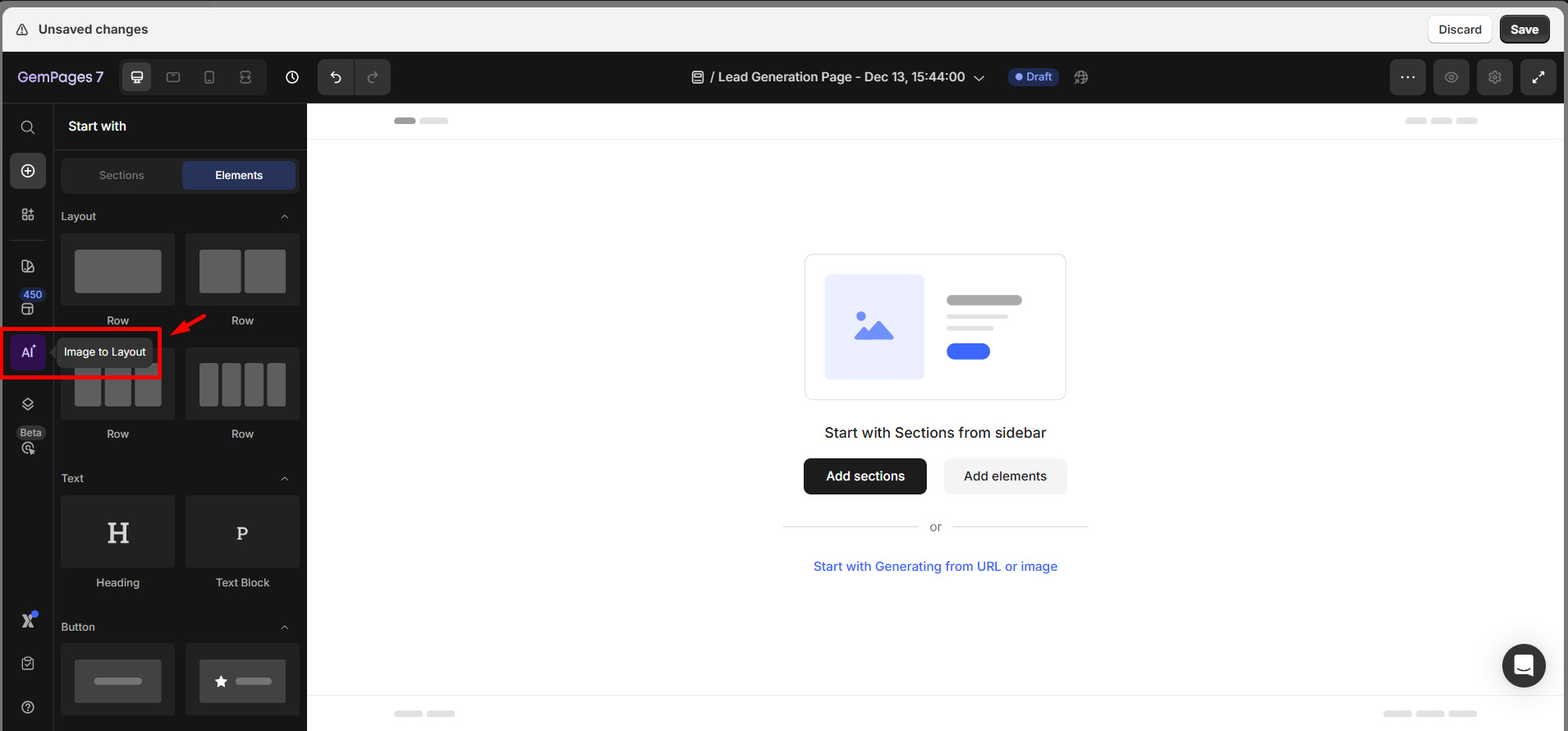Switch to mobile device view
The width and height of the screenshot is (1568, 731).
coord(209,77)
